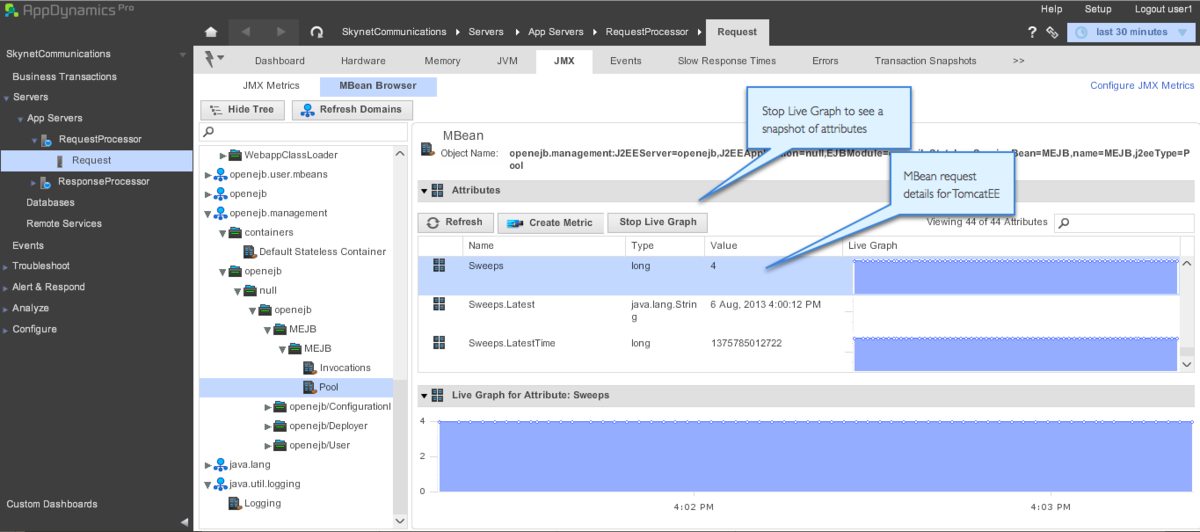Click the Hide Tree button
Viewport: 1200px width, 532px height.
point(243,110)
